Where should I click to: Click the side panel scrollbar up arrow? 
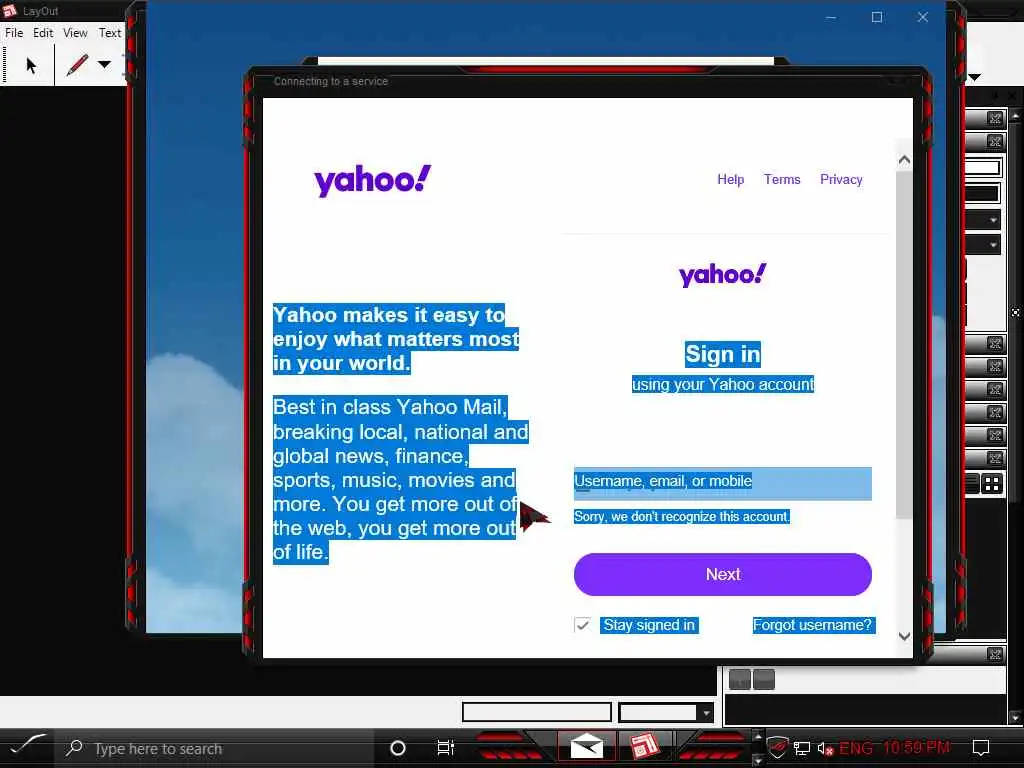pos(1016,116)
